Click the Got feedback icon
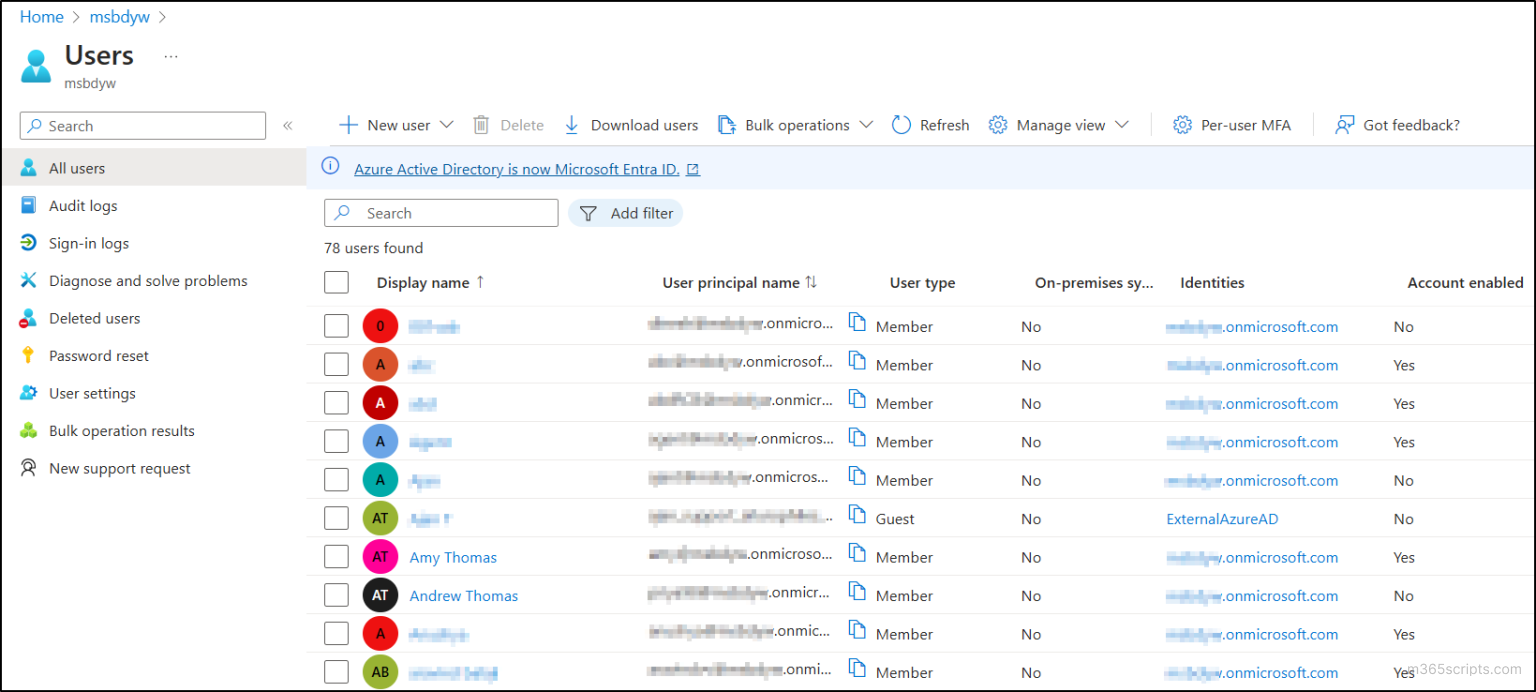This screenshot has width=1536, height=692. click(x=1343, y=124)
